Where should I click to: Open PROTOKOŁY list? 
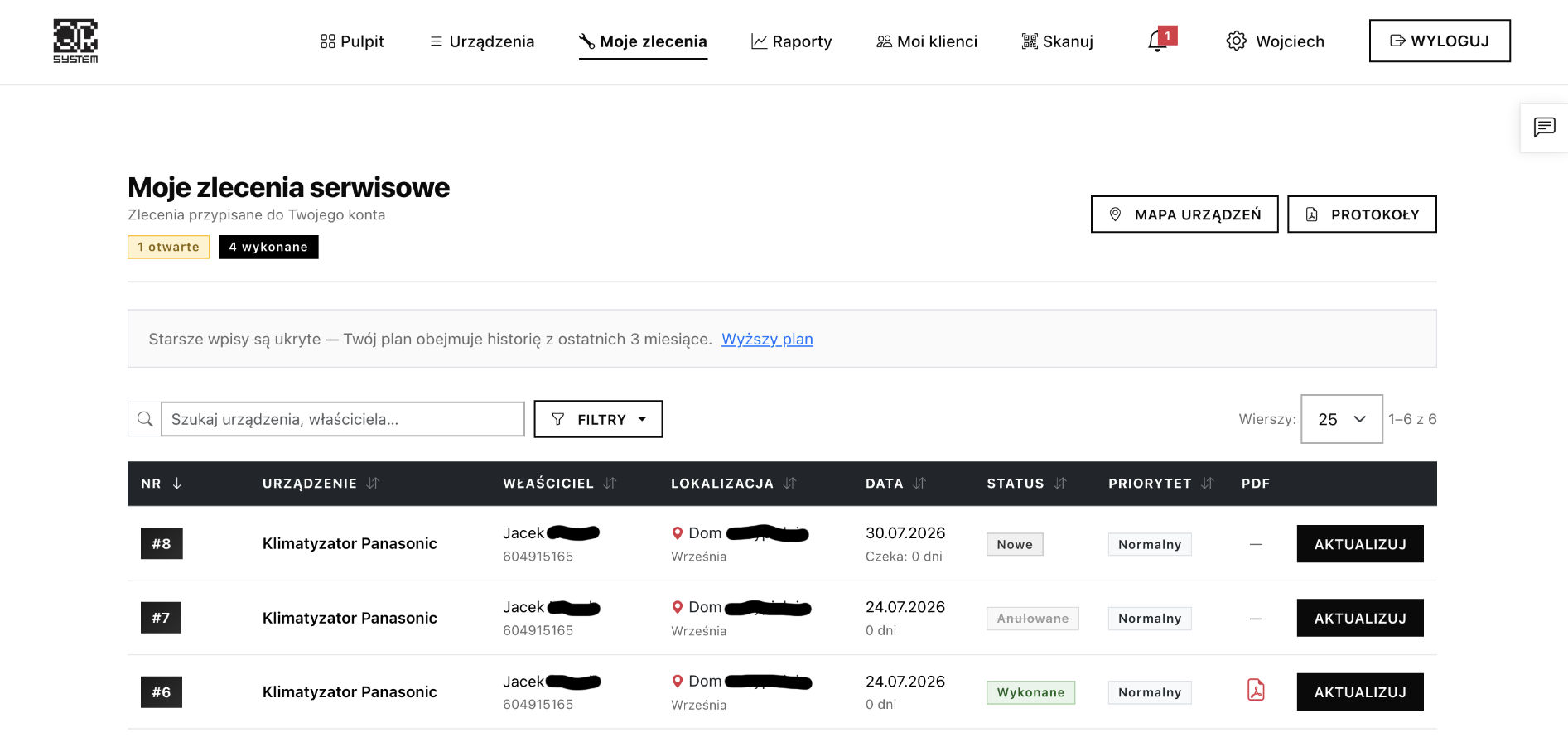1362,214
